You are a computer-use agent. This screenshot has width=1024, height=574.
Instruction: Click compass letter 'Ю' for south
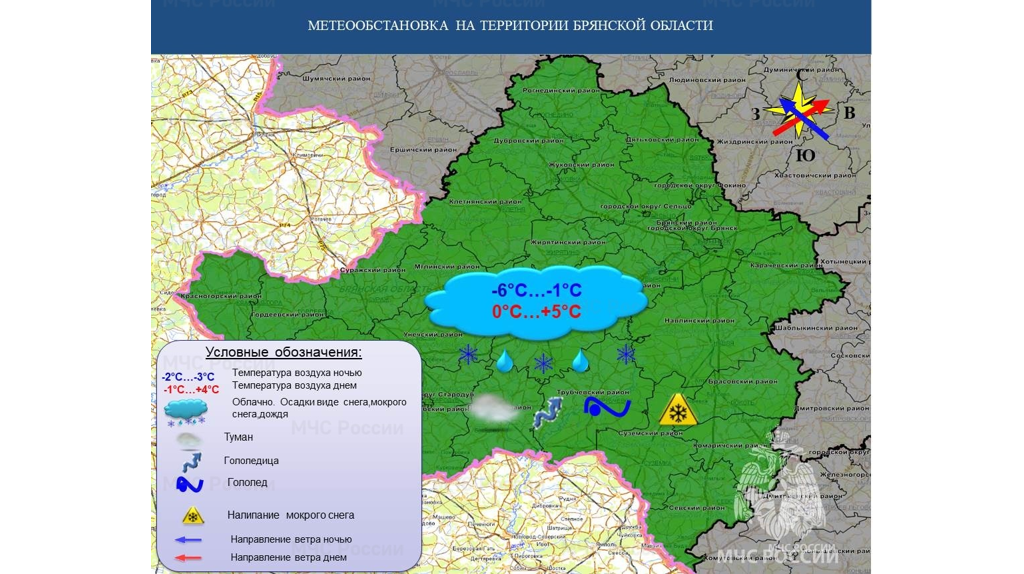[806, 155]
